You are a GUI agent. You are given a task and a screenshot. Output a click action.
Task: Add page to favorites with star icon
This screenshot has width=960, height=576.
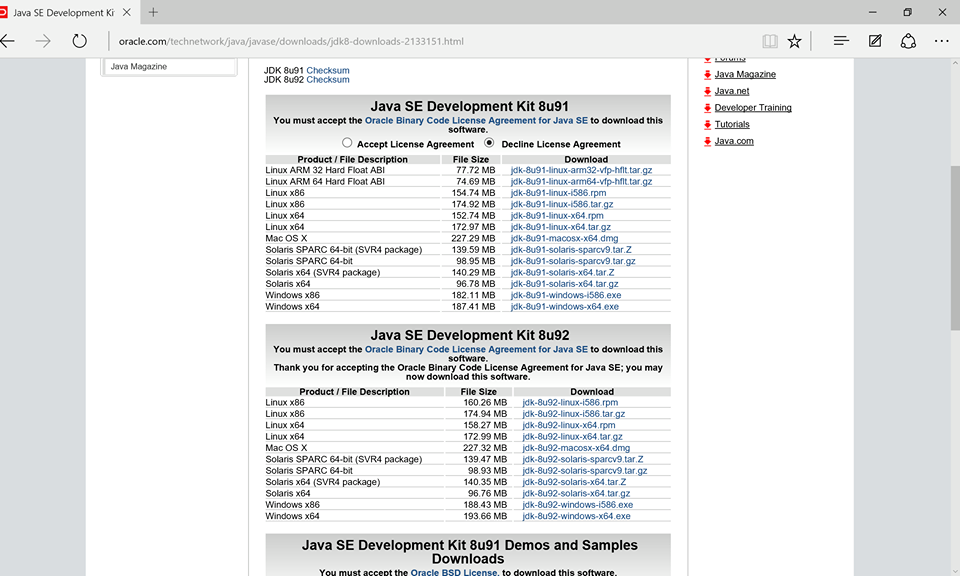(794, 41)
